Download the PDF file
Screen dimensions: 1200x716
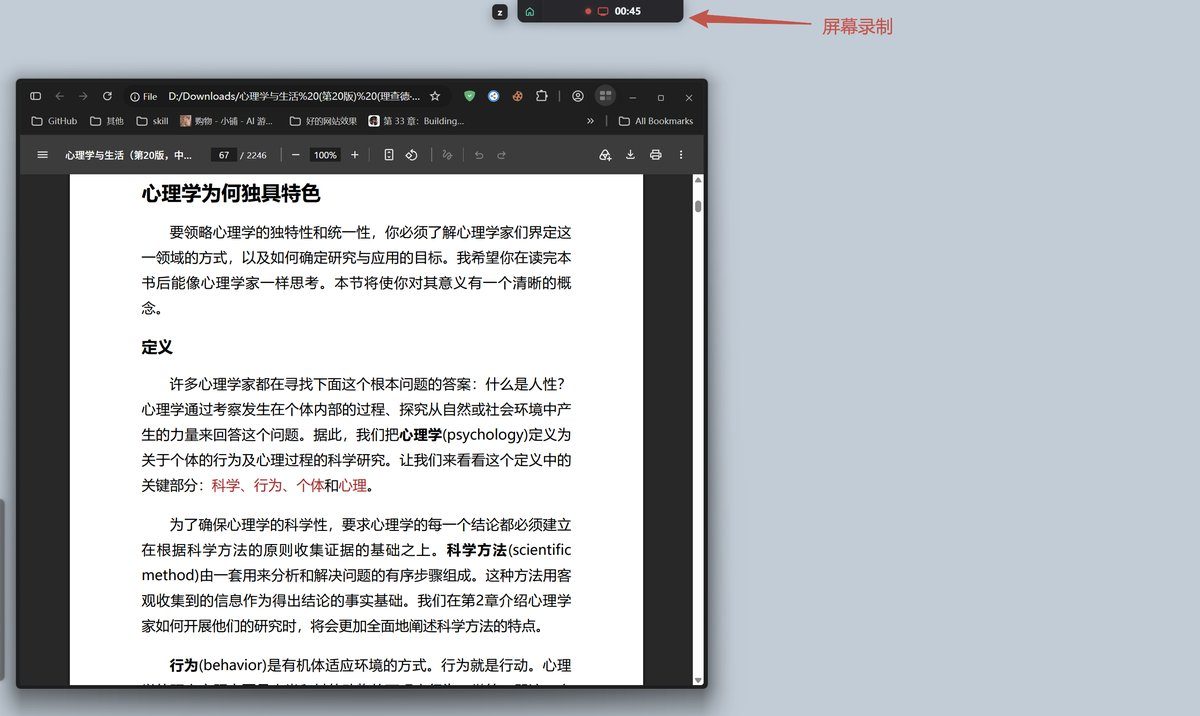click(x=630, y=155)
